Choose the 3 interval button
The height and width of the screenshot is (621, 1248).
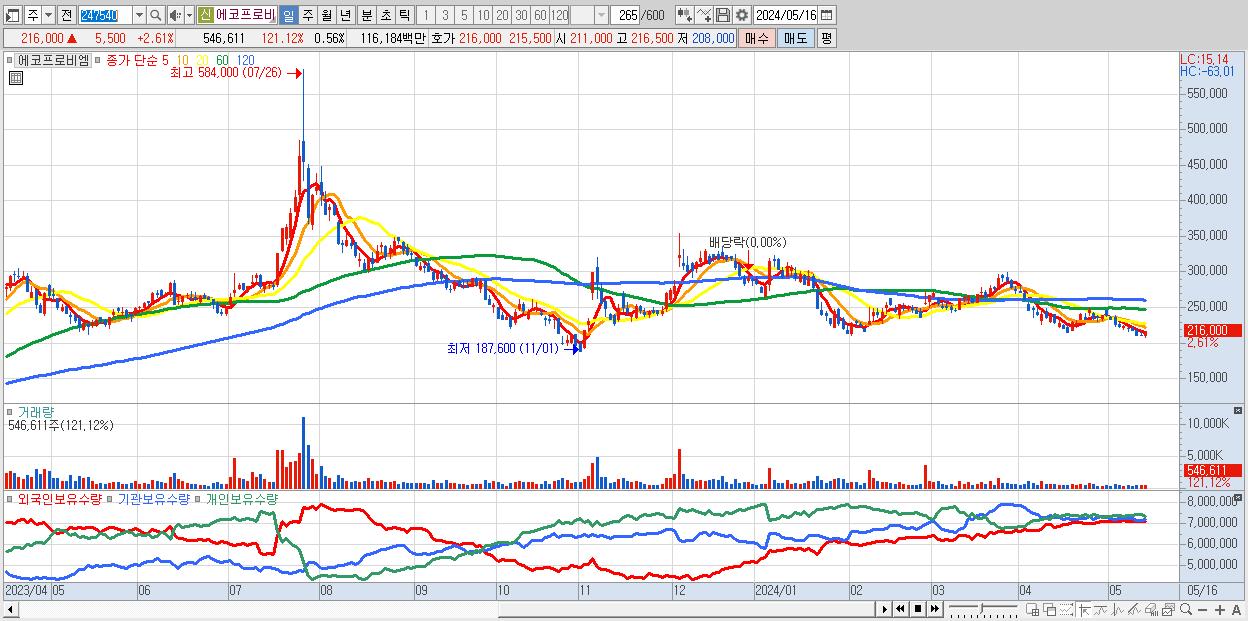pos(445,15)
